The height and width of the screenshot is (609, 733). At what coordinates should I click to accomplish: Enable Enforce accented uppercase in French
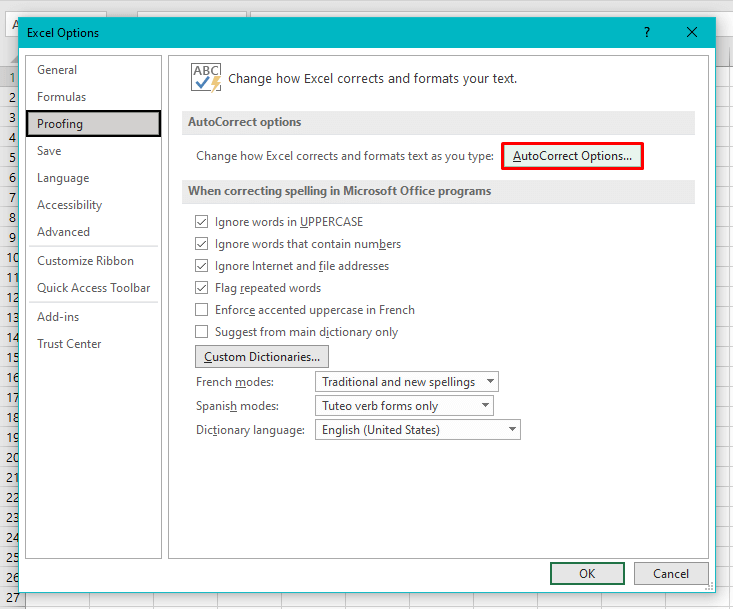point(201,309)
